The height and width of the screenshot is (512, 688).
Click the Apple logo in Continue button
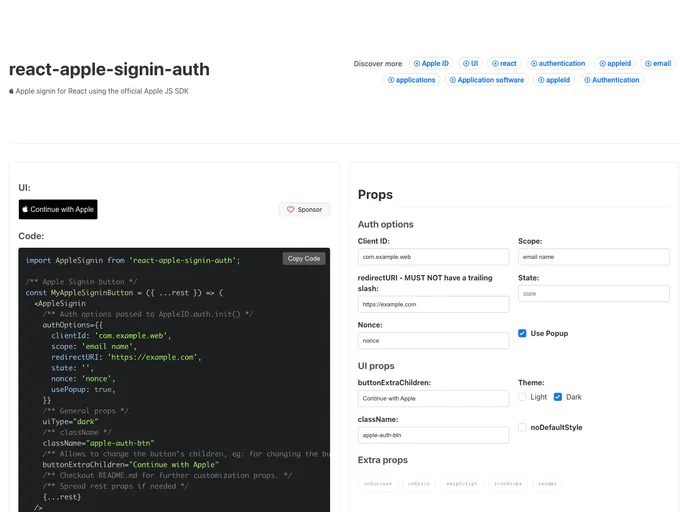tap(25, 209)
